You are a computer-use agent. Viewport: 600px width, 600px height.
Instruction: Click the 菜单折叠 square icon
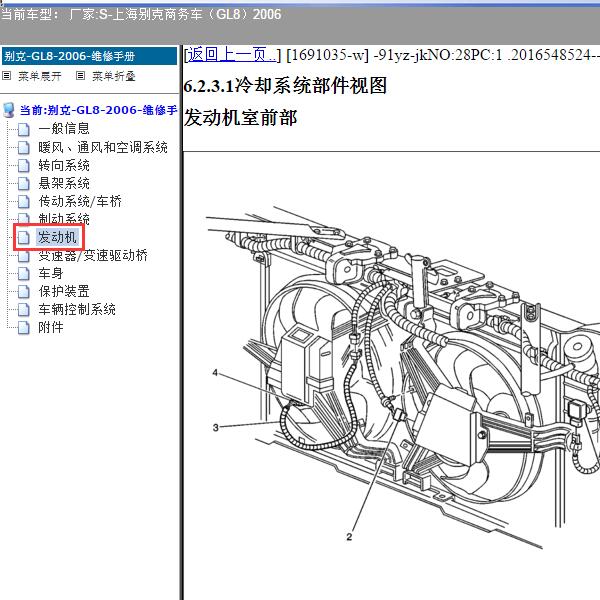(x=80, y=76)
